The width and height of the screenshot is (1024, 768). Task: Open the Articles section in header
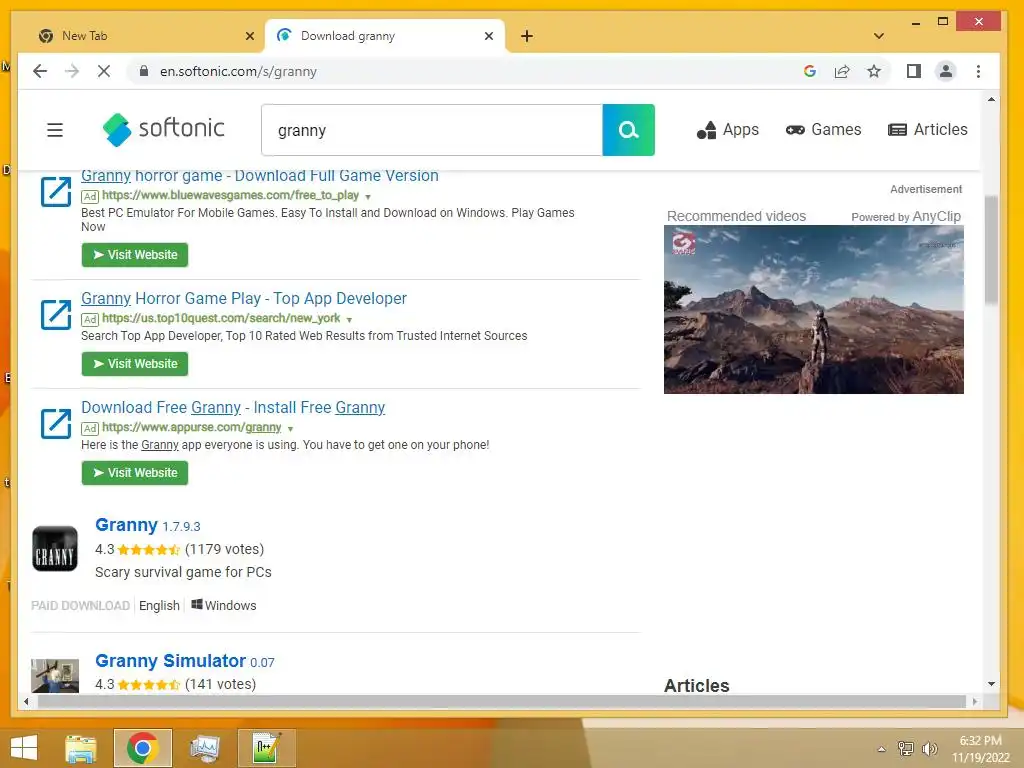pyautogui.click(x=927, y=130)
